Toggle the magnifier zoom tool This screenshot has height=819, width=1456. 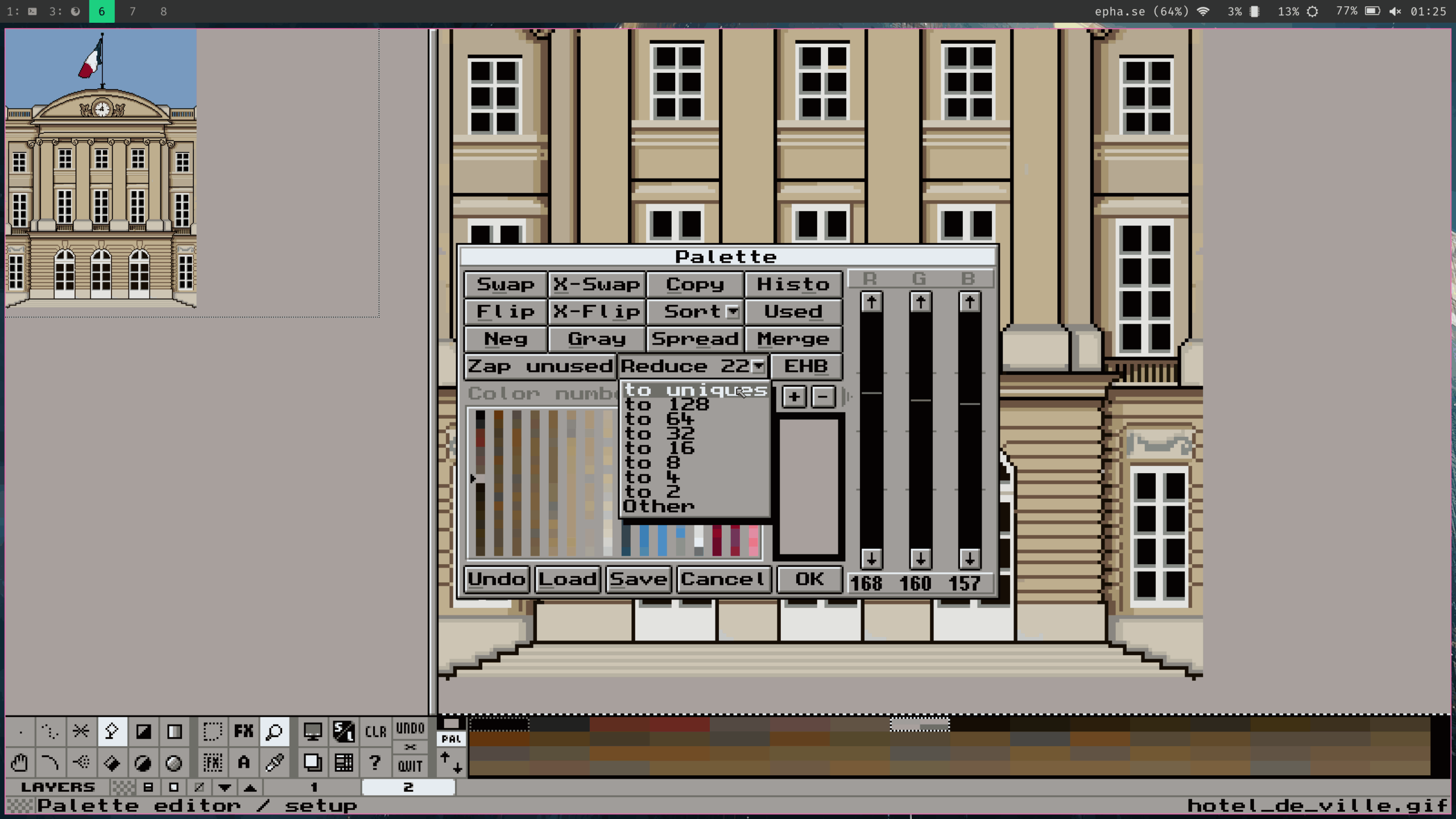tap(275, 731)
